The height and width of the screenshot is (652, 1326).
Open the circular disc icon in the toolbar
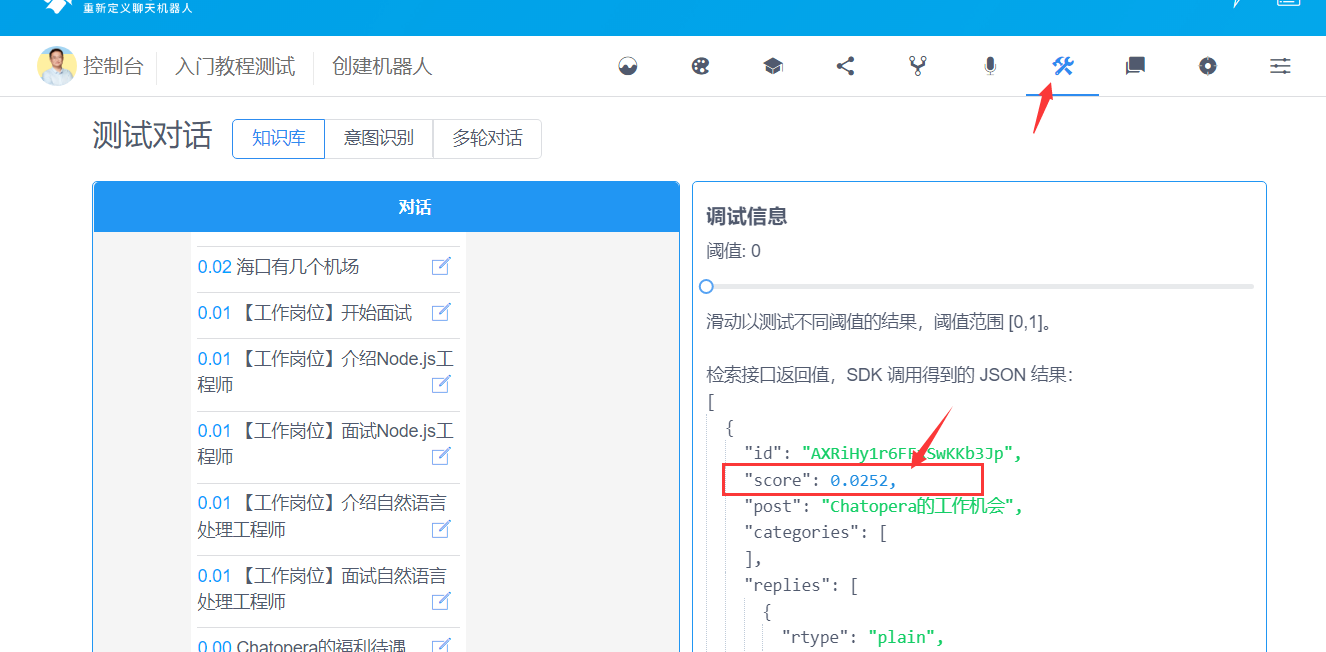(x=1208, y=67)
